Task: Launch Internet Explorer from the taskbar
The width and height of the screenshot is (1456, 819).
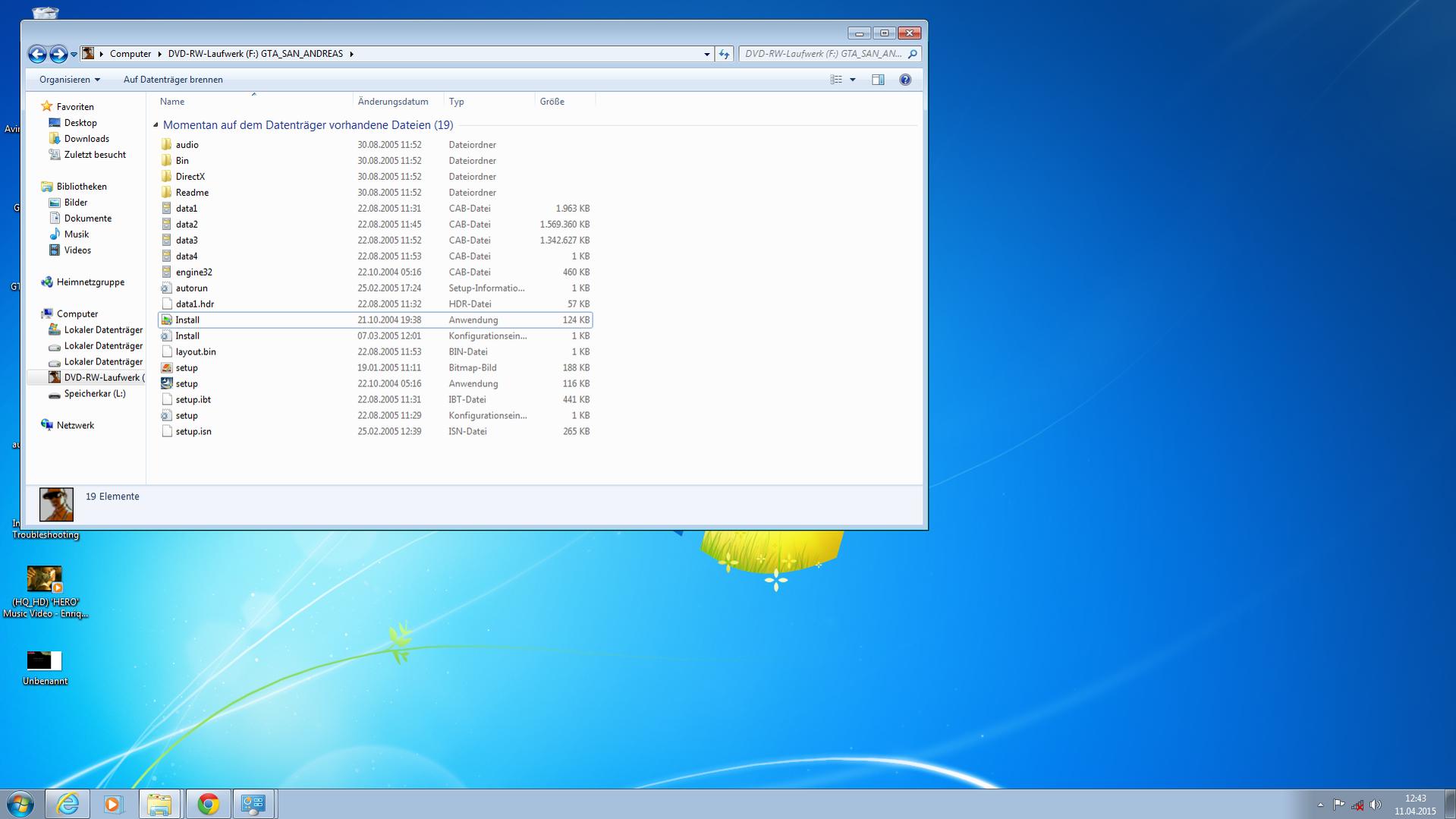Action: [x=68, y=804]
